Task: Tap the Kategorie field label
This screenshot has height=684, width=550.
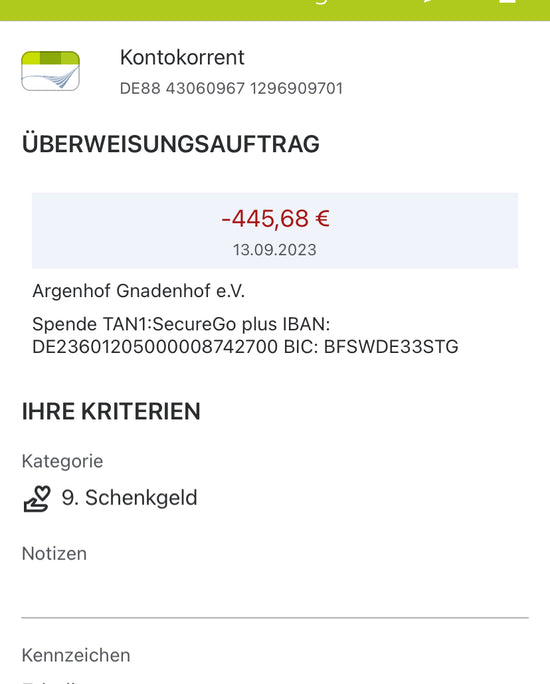Action: coord(62,461)
